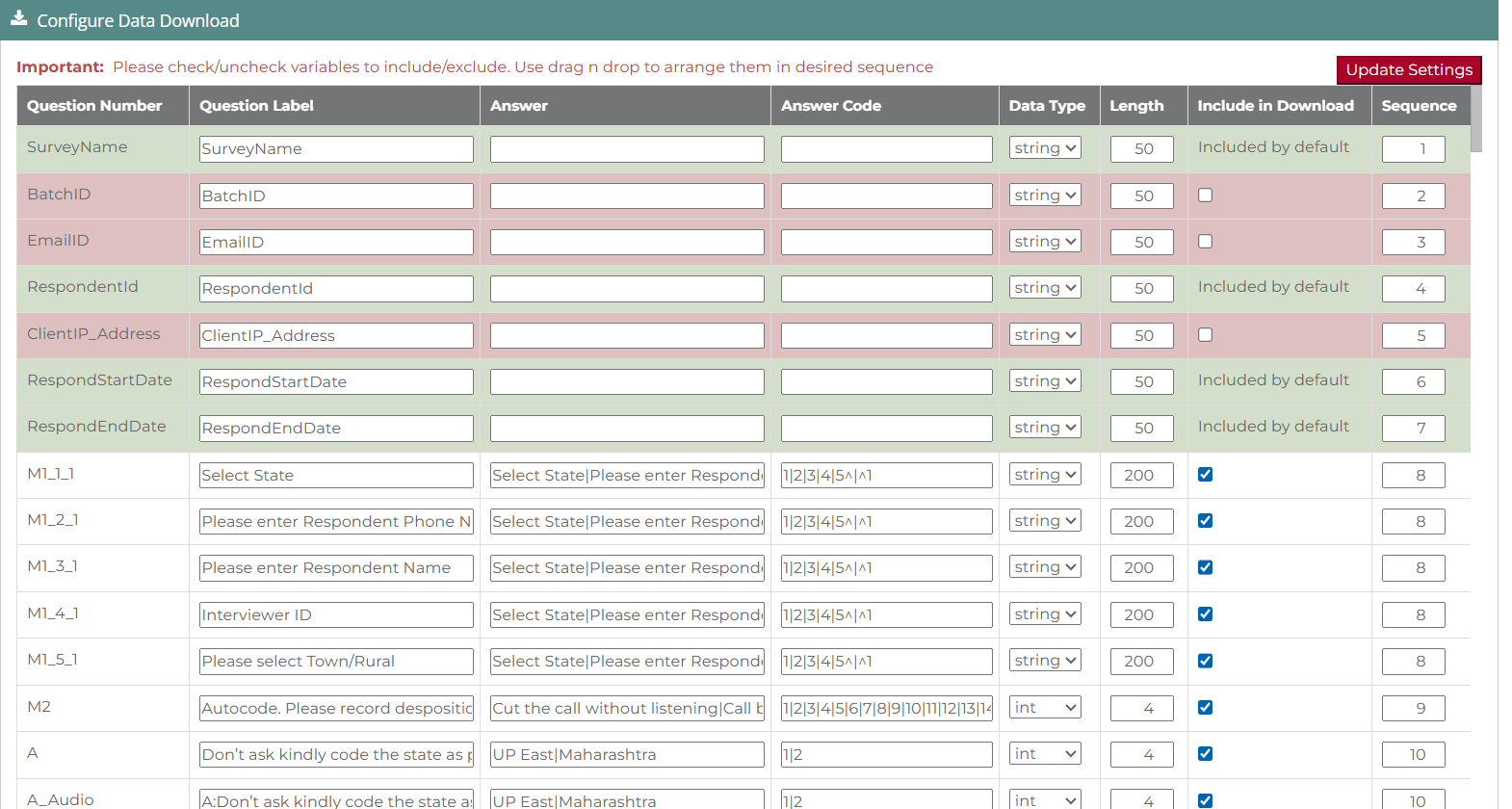Image resolution: width=1512 pixels, height=809 pixels.
Task: Click the table's vertical scrollbar thumb
Action: (x=1476, y=118)
